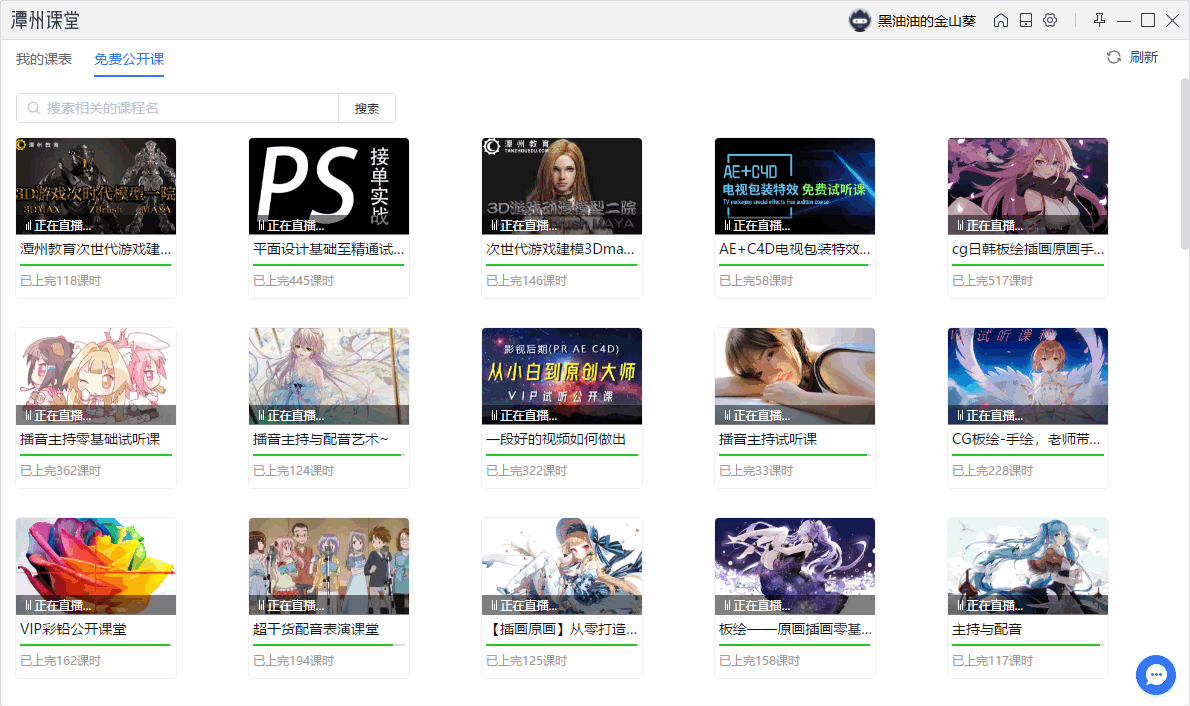
Task: Open the 主持与配音 course thumbnail
Action: (1028, 566)
